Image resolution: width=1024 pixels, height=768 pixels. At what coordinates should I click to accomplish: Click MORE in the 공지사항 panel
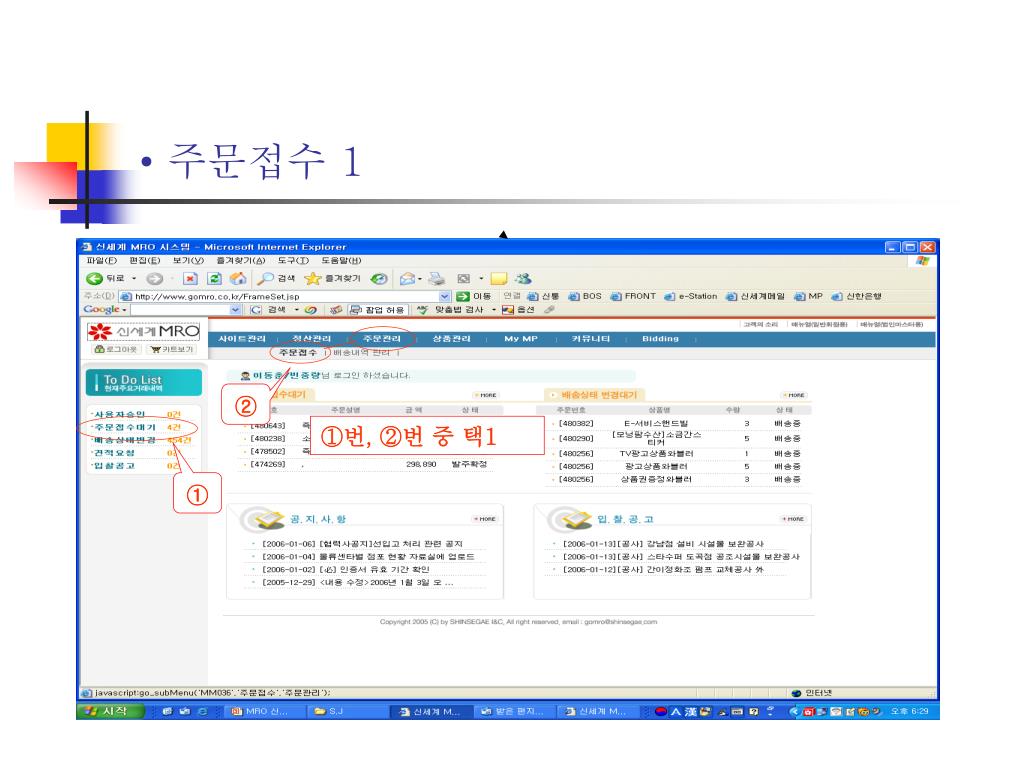485,519
